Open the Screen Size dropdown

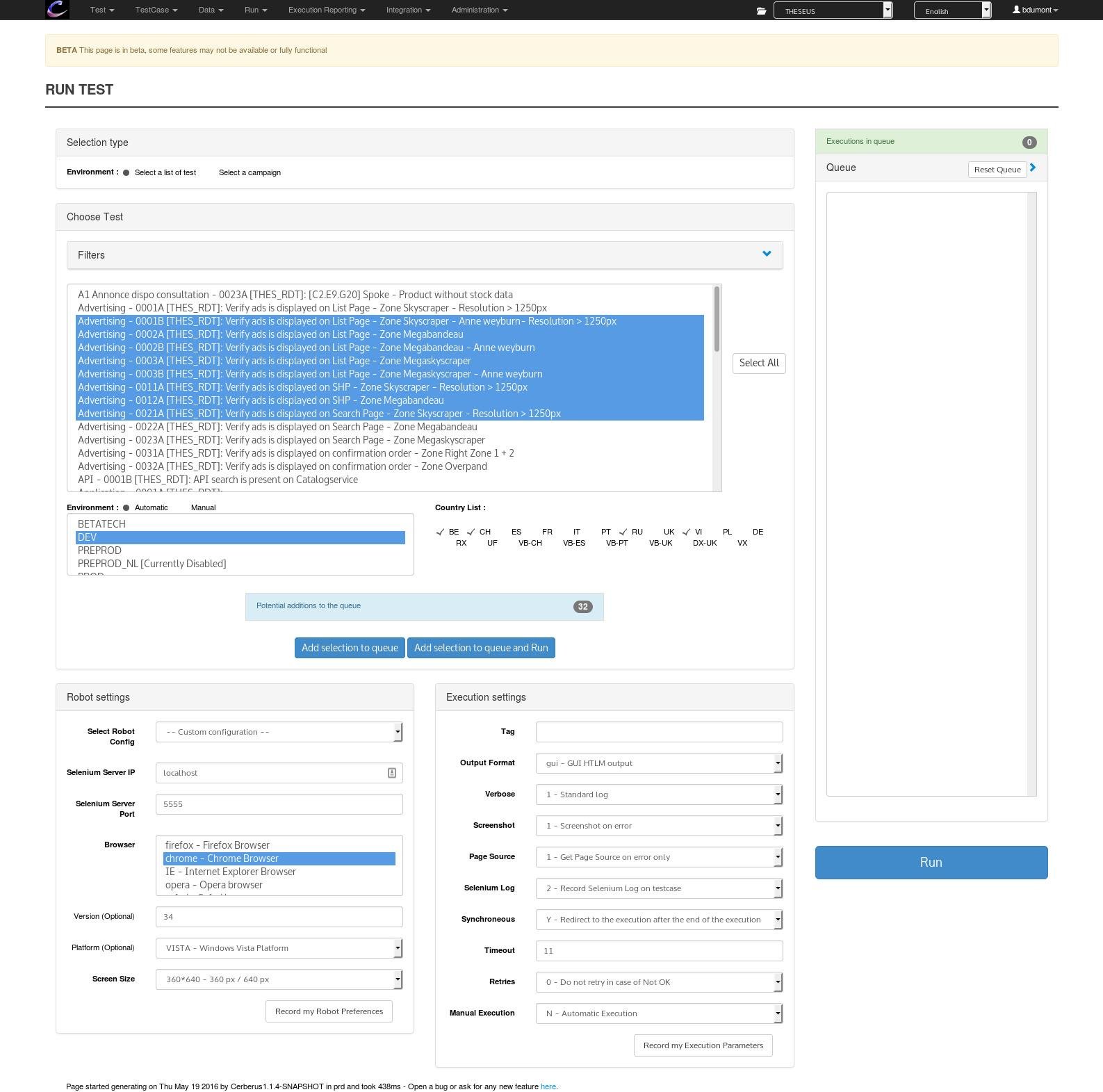click(279, 979)
